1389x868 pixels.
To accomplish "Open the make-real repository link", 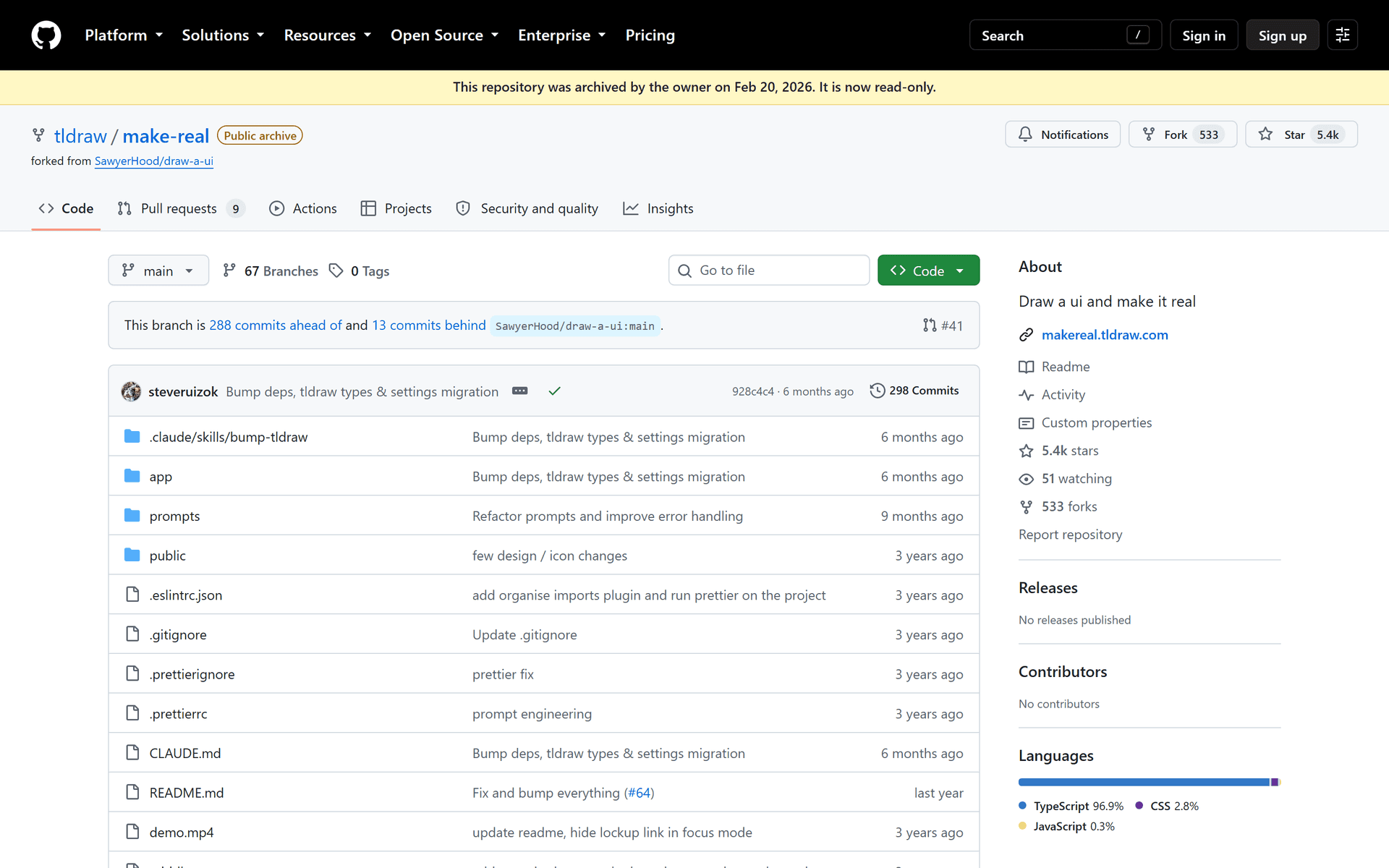I will tap(166, 136).
